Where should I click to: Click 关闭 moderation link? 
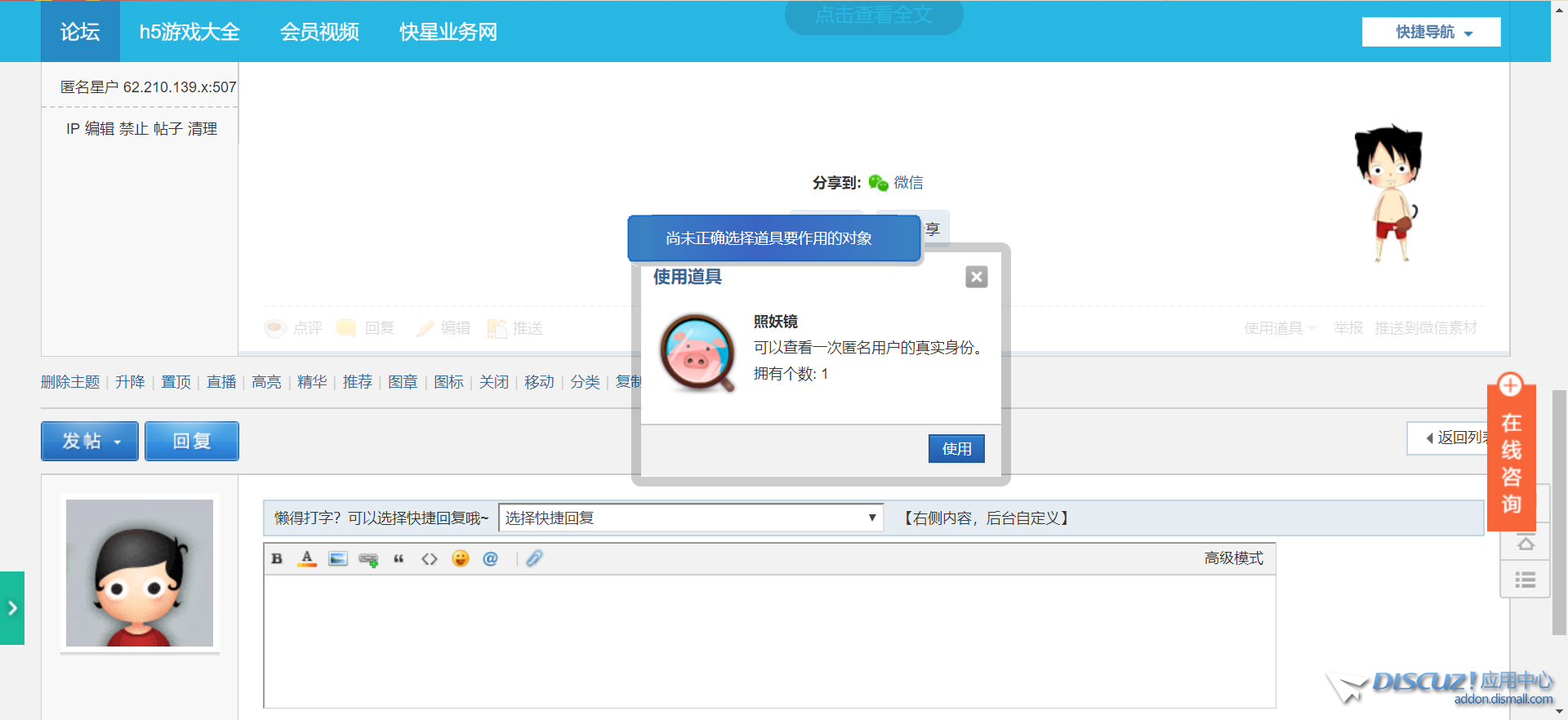[x=494, y=382]
